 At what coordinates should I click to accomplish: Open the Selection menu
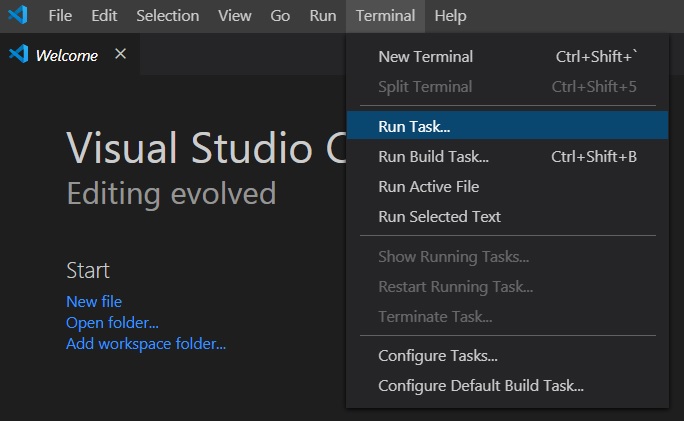167,16
